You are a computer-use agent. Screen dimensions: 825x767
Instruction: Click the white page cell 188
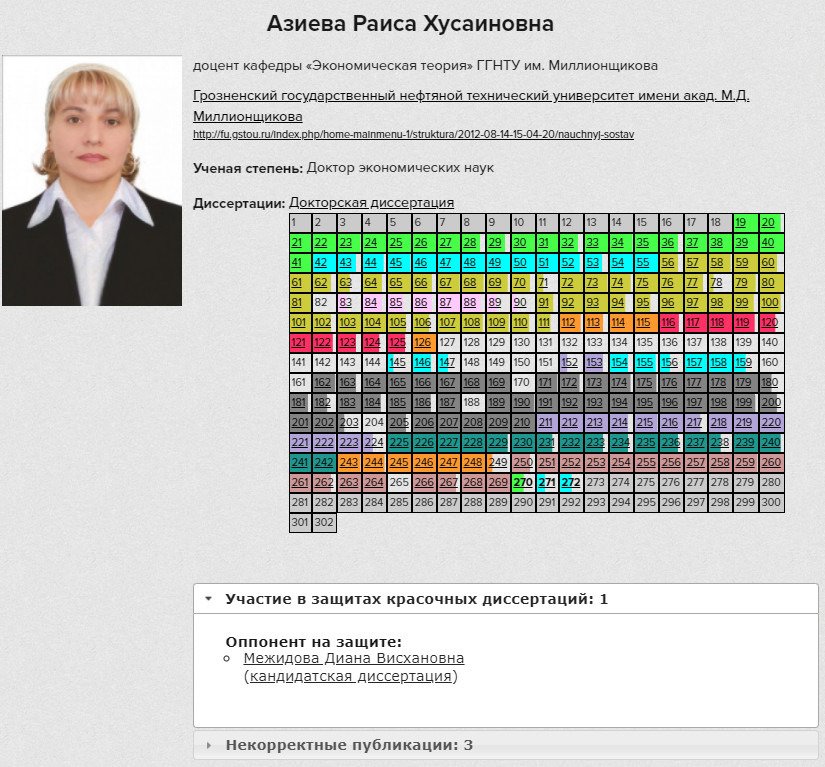[473, 402]
